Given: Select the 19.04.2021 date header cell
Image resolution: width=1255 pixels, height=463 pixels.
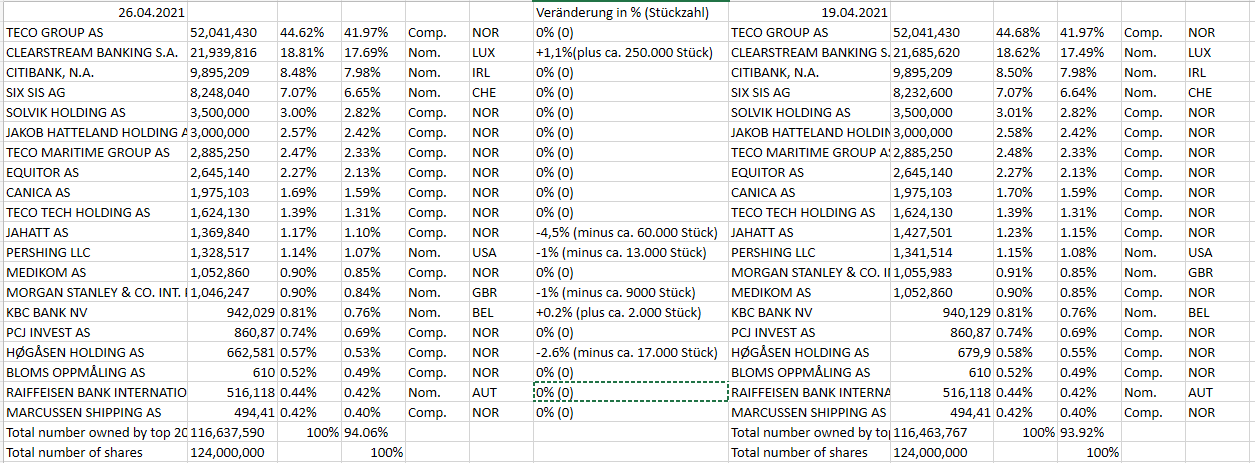Looking at the screenshot, I should 854,12.
